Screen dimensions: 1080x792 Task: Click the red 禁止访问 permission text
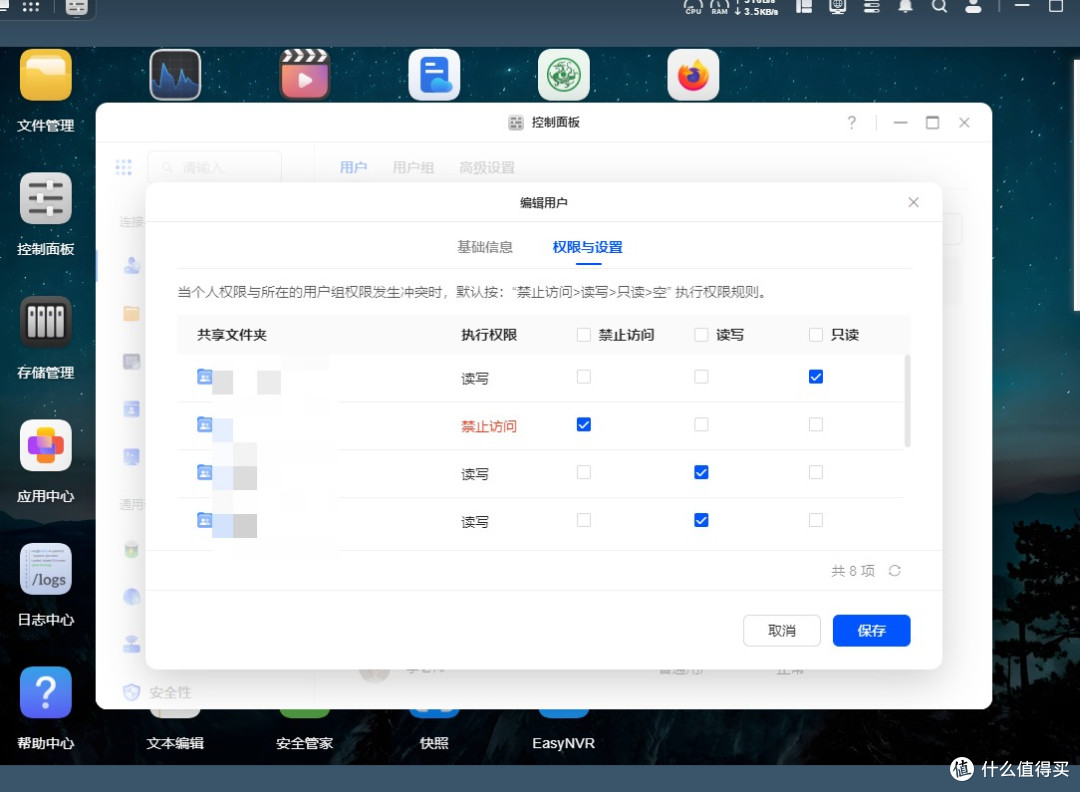tap(489, 426)
